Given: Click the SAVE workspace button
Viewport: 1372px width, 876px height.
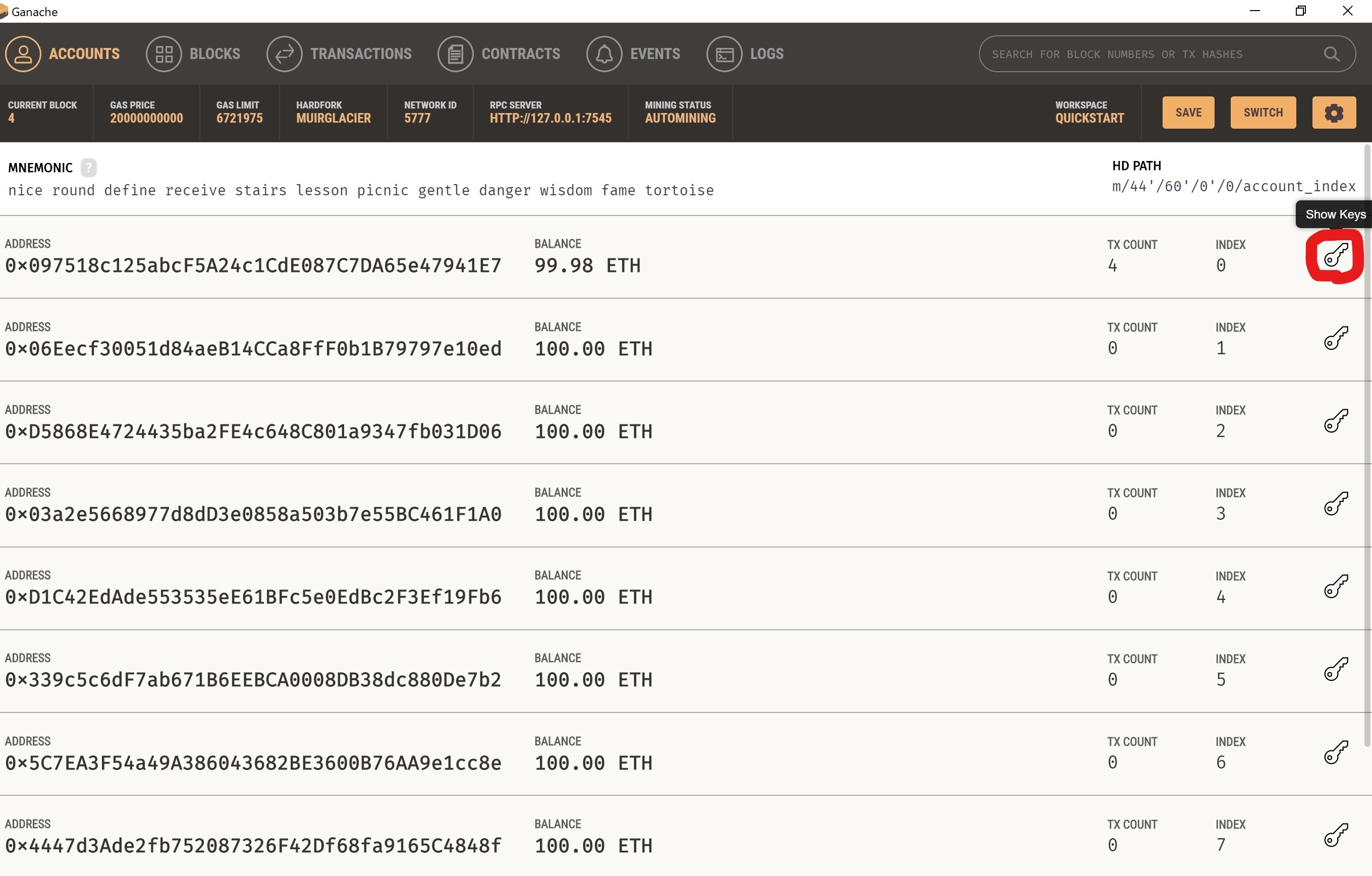Looking at the screenshot, I should click(1188, 113).
